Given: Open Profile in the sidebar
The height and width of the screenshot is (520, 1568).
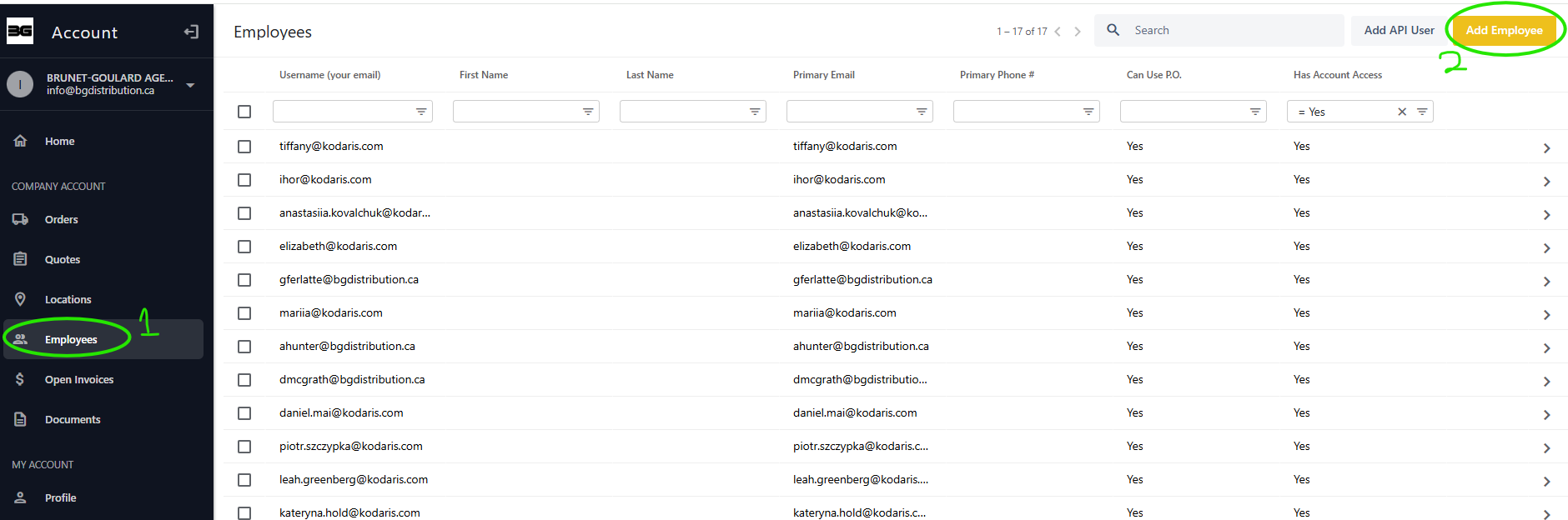Looking at the screenshot, I should coord(103,497).
